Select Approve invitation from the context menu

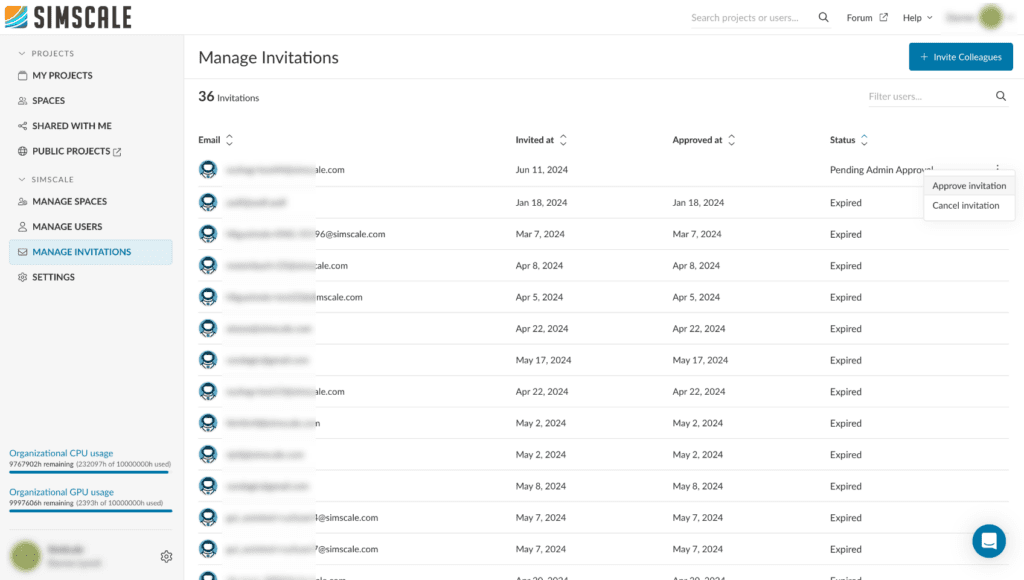pos(968,185)
